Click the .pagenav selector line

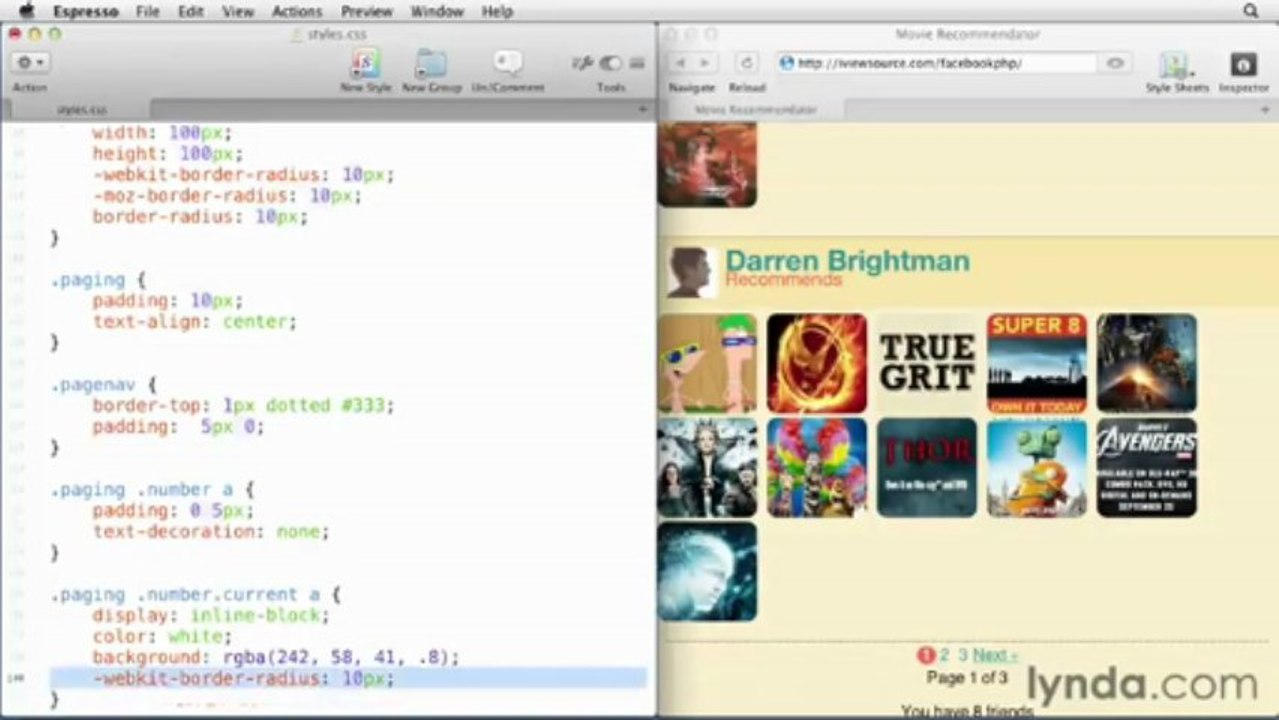[x=104, y=384]
